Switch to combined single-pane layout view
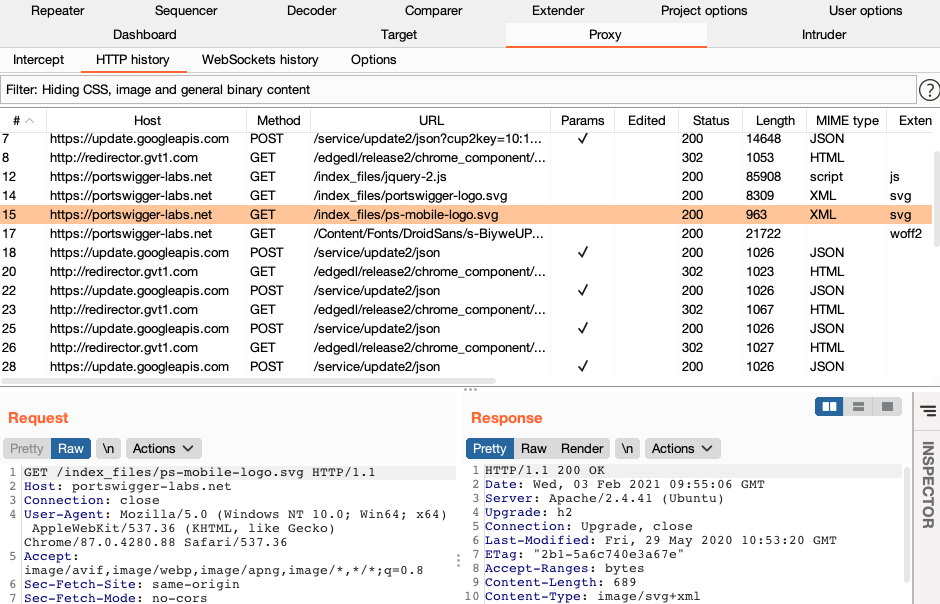 coord(885,407)
